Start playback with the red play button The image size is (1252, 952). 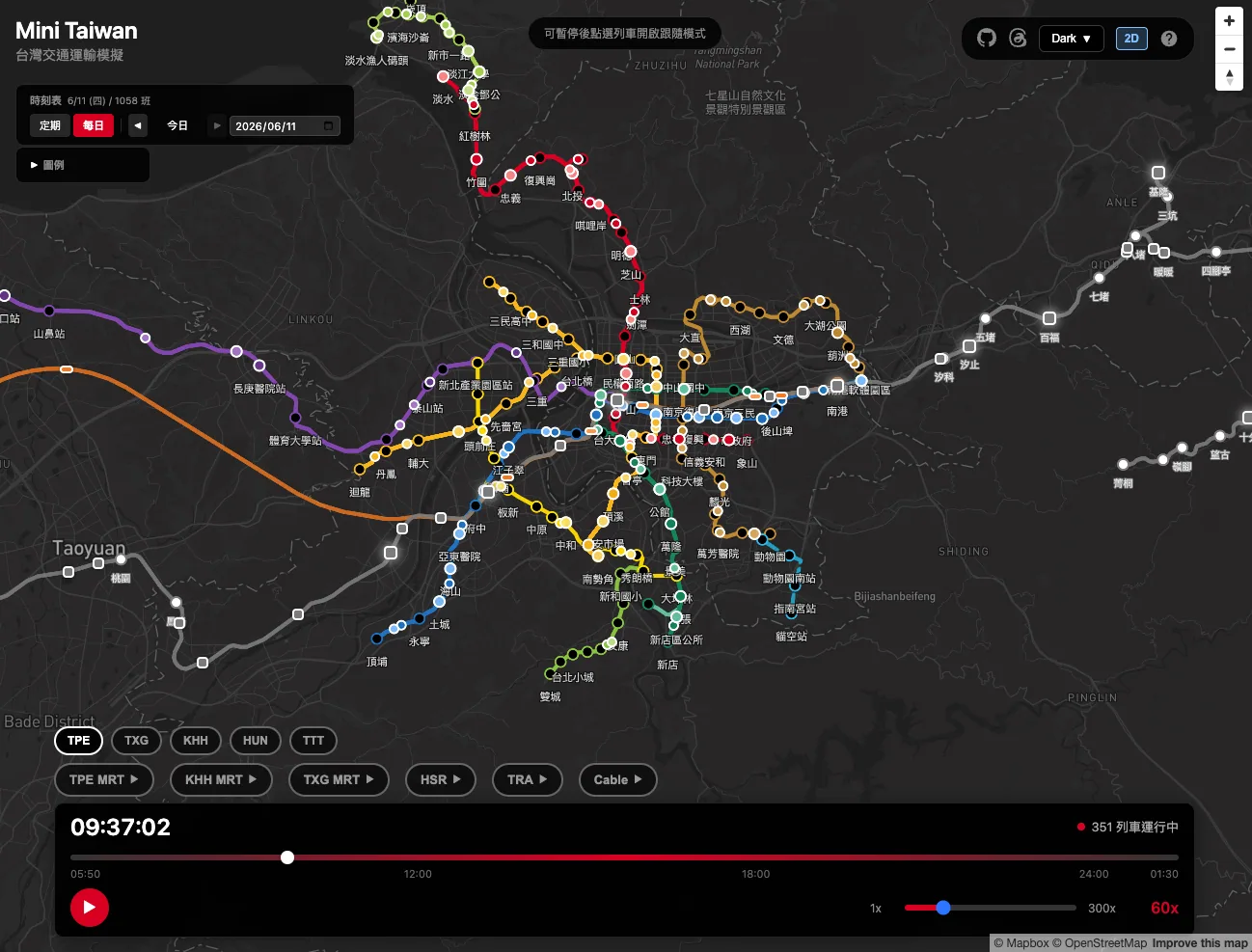coord(90,907)
